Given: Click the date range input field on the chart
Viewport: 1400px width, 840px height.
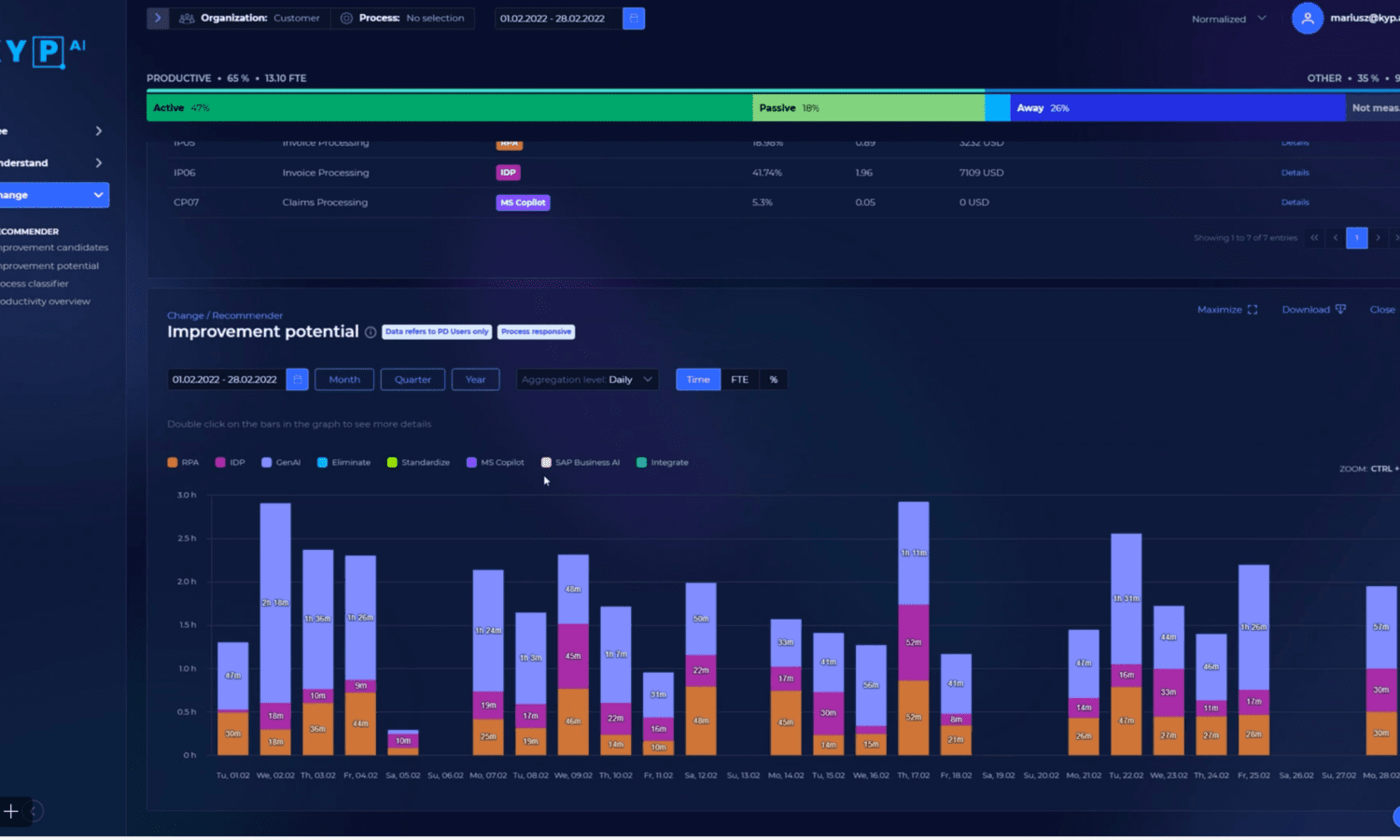Looking at the screenshot, I should point(224,379).
